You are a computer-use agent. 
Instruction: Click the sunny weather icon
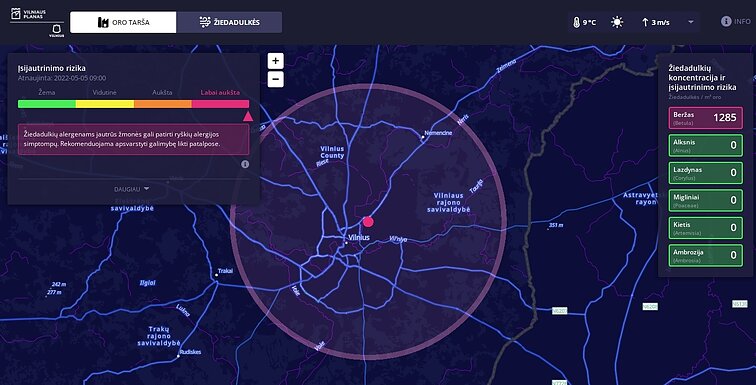617,22
